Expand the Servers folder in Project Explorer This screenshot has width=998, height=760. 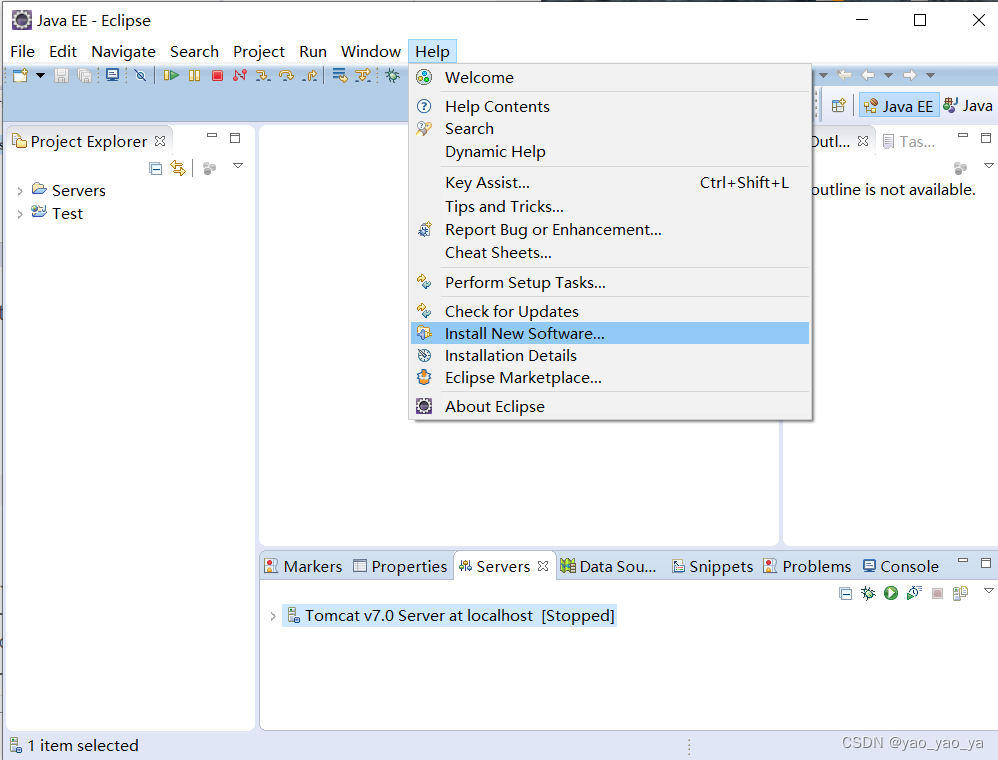[x=20, y=191]
